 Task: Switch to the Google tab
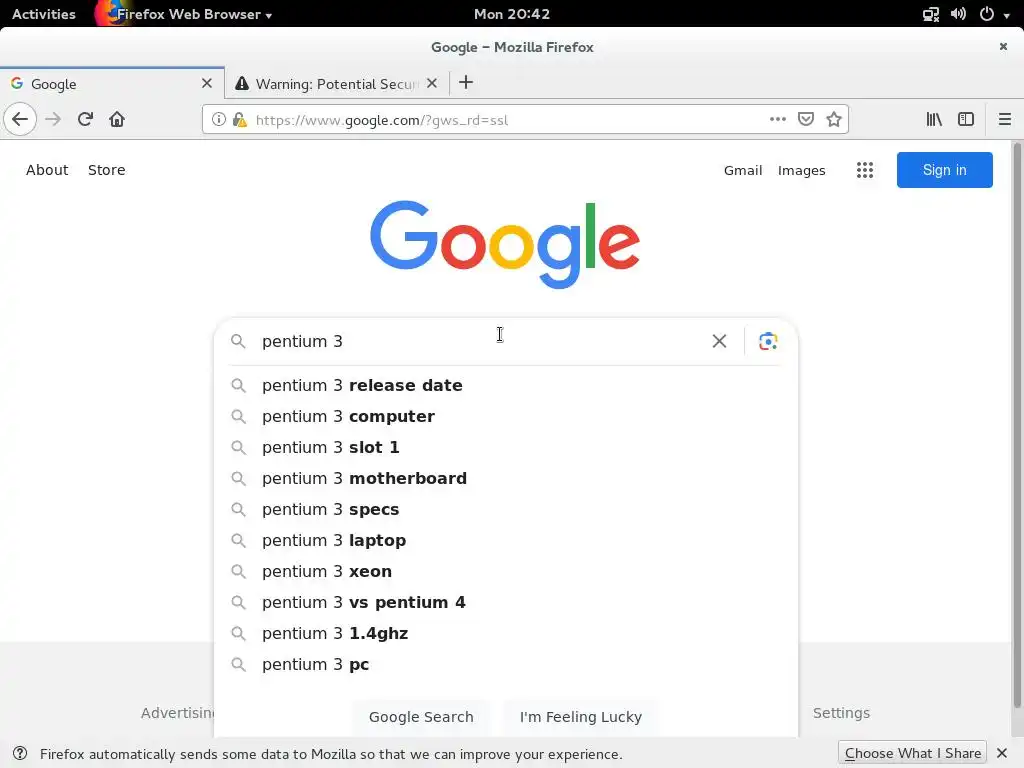(112, 84)
